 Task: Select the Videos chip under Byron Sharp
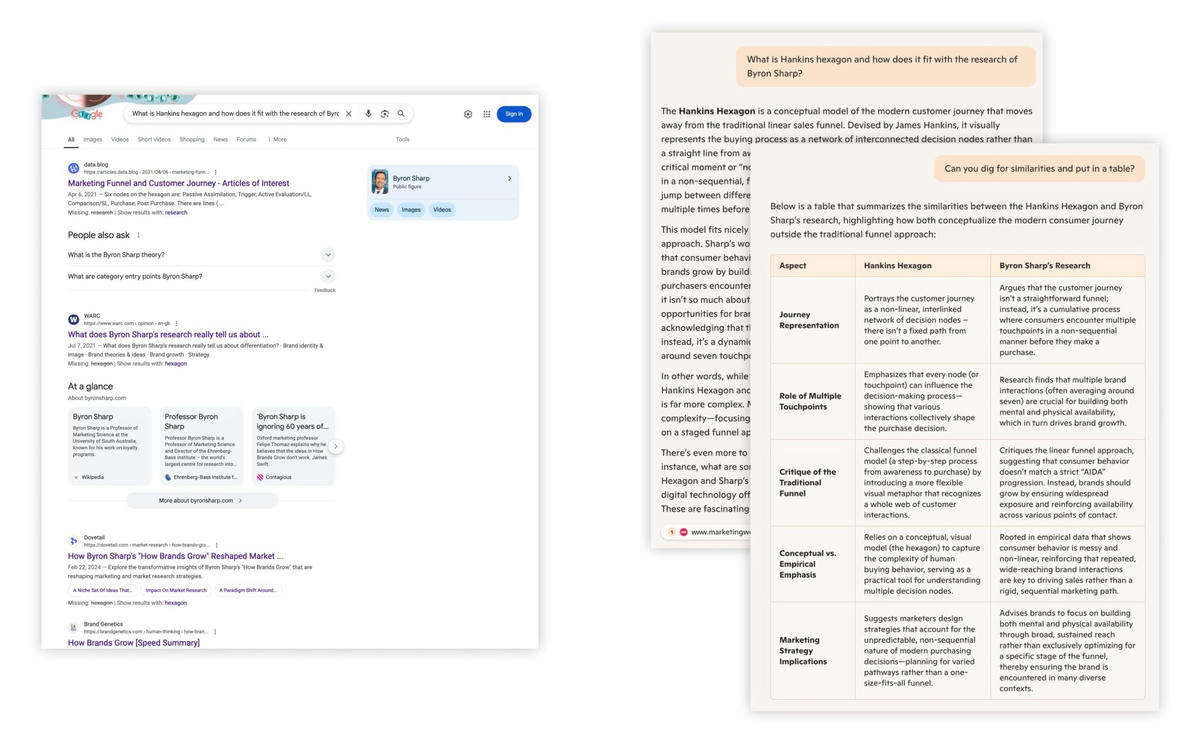pyautogui.click(x=442, y=210)
